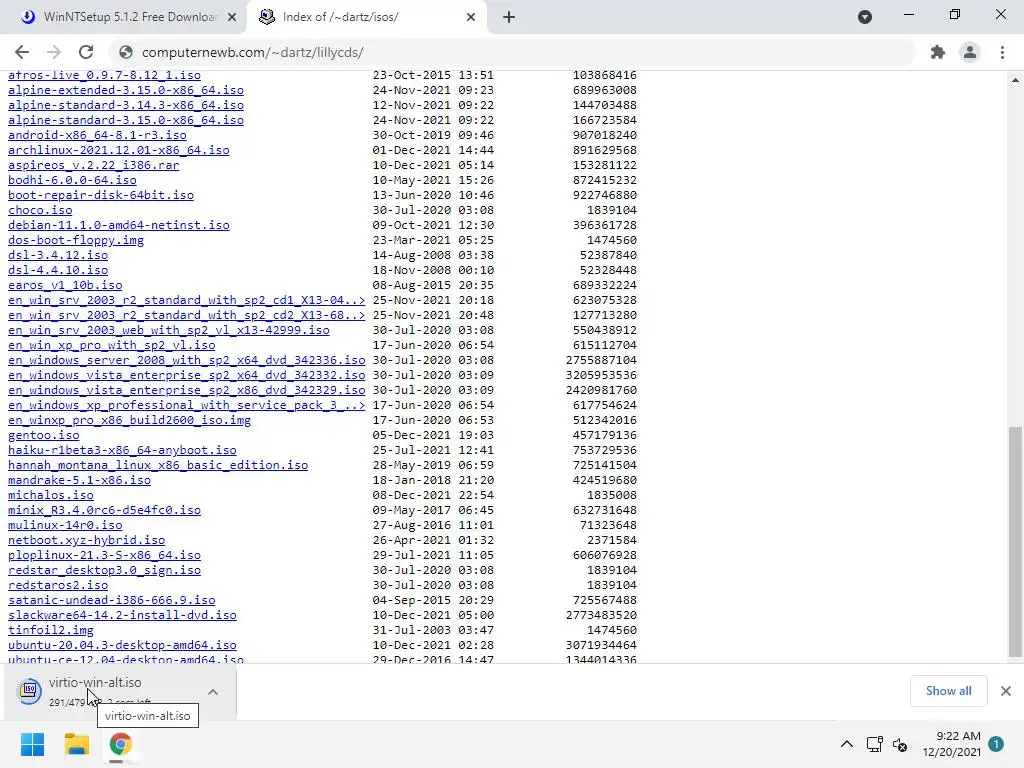Show hidden system tray icons
The height and width of the screenshot is (768, 1024).
tap(846, 744)
